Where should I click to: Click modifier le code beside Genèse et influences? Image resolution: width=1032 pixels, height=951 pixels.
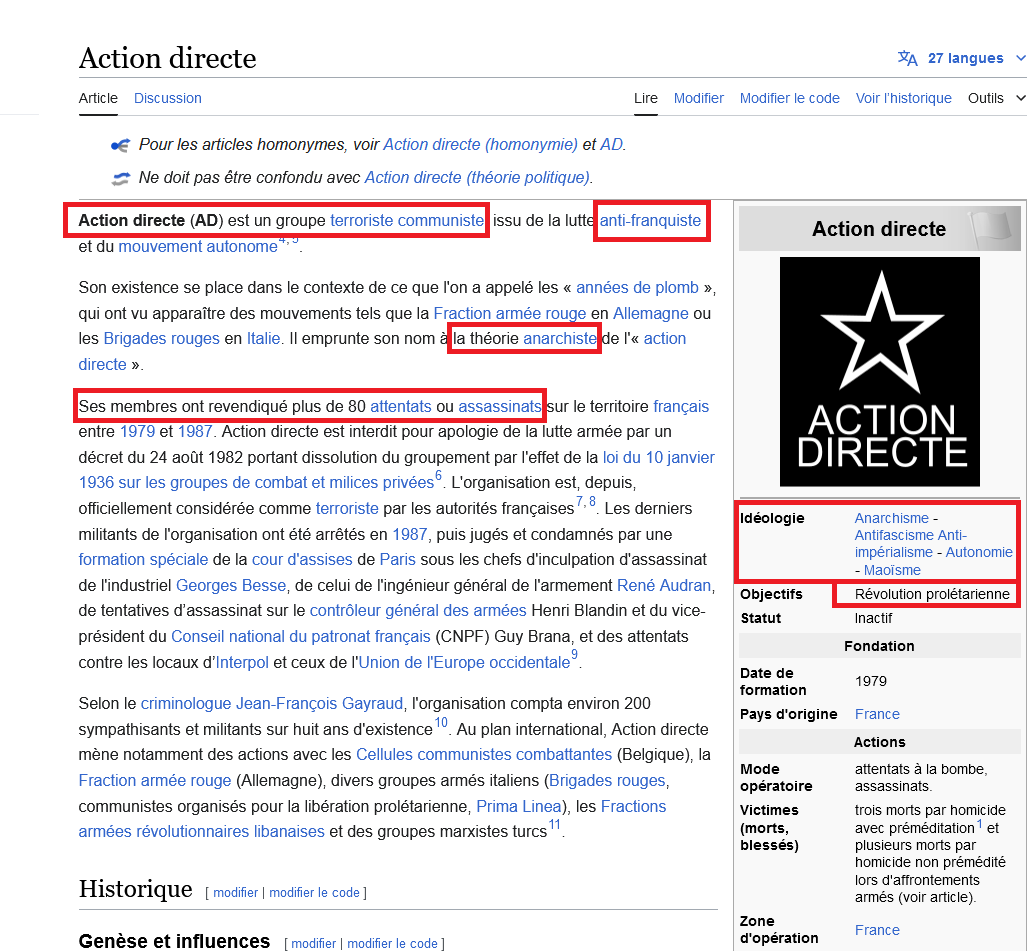pyautogui.click(x=392, y=944)
